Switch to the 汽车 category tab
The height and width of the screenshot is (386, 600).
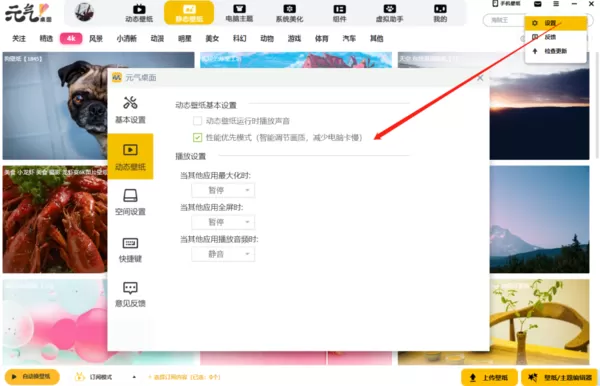click(x=349, y=38)
